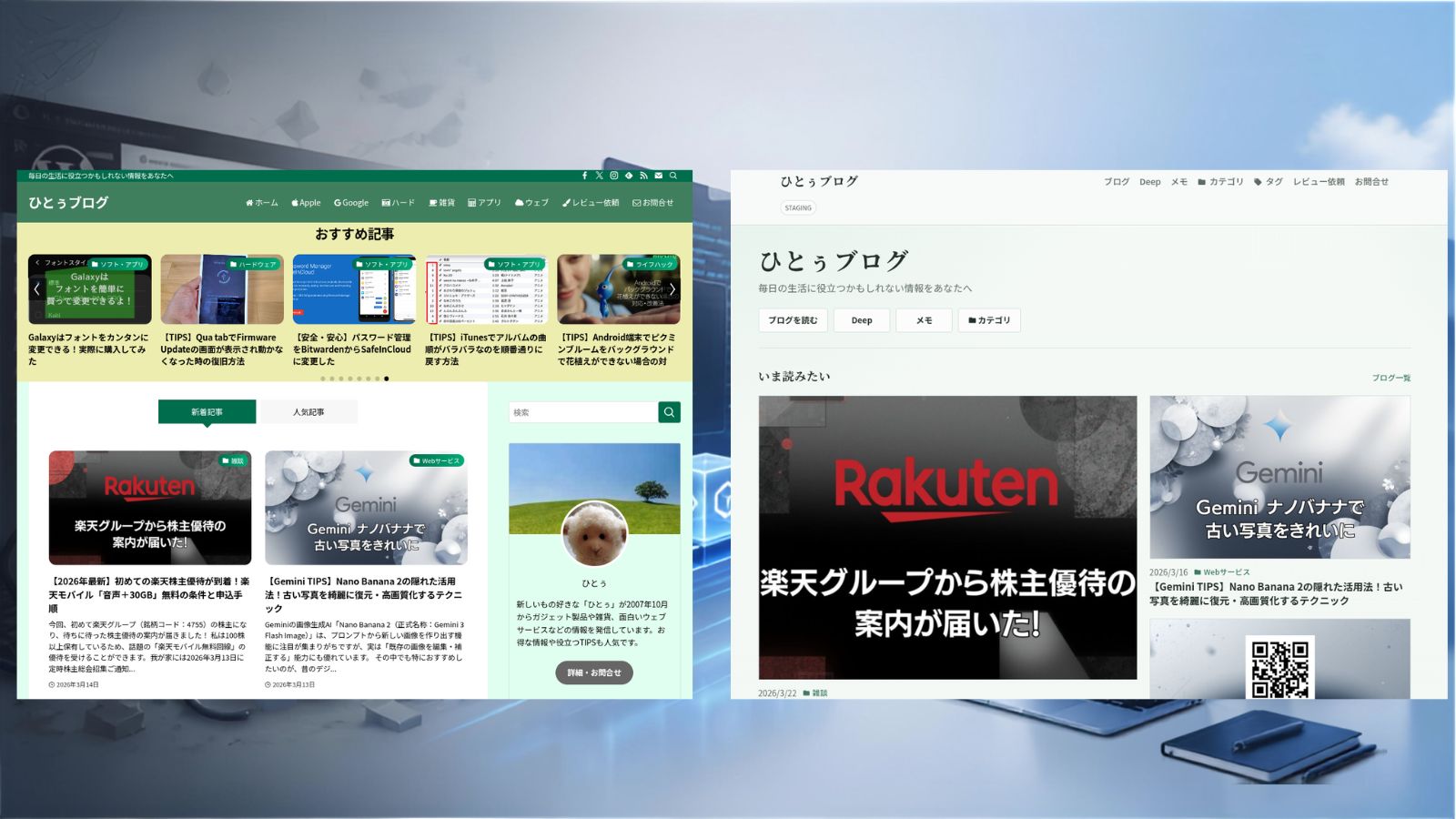Viewport: 1456px width, 819px height.
Task: Switch to 新着記事 tab
Action: (207, 412)
